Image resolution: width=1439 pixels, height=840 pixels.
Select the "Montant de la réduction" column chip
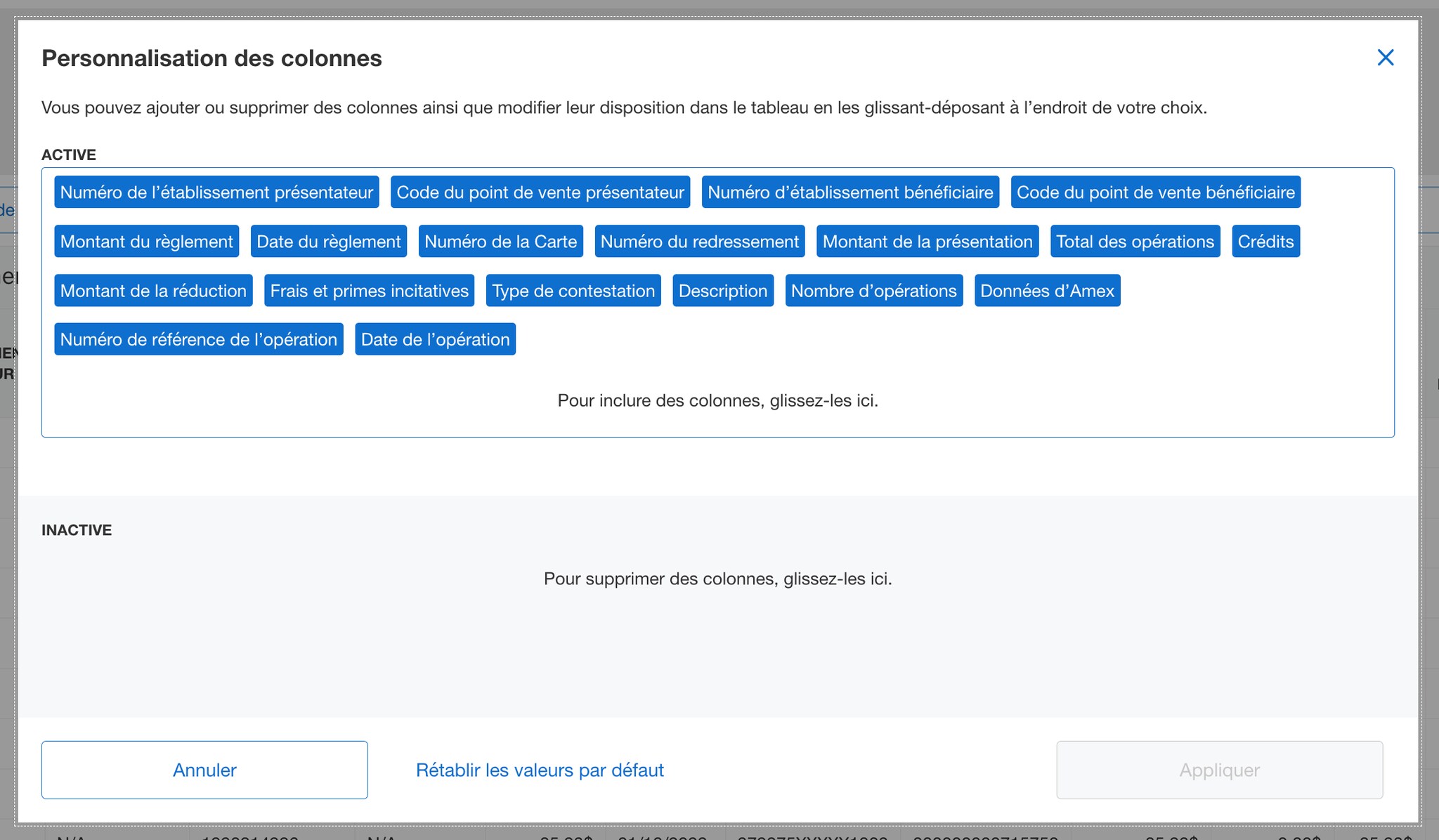click(153, 290)
